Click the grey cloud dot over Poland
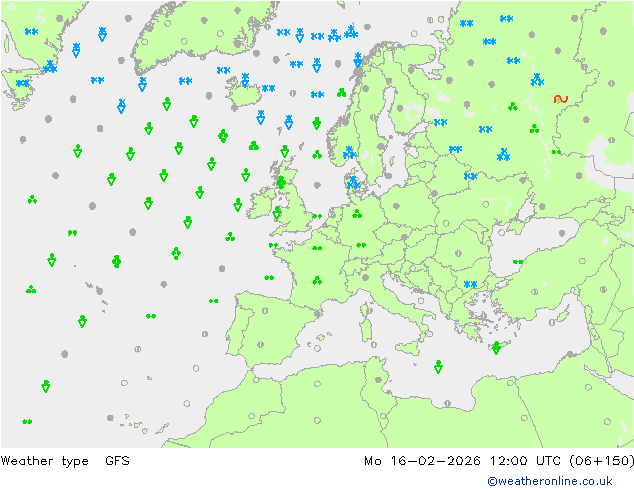The width and height of the screenshot is (634, 490). click(x=396, y=206)
